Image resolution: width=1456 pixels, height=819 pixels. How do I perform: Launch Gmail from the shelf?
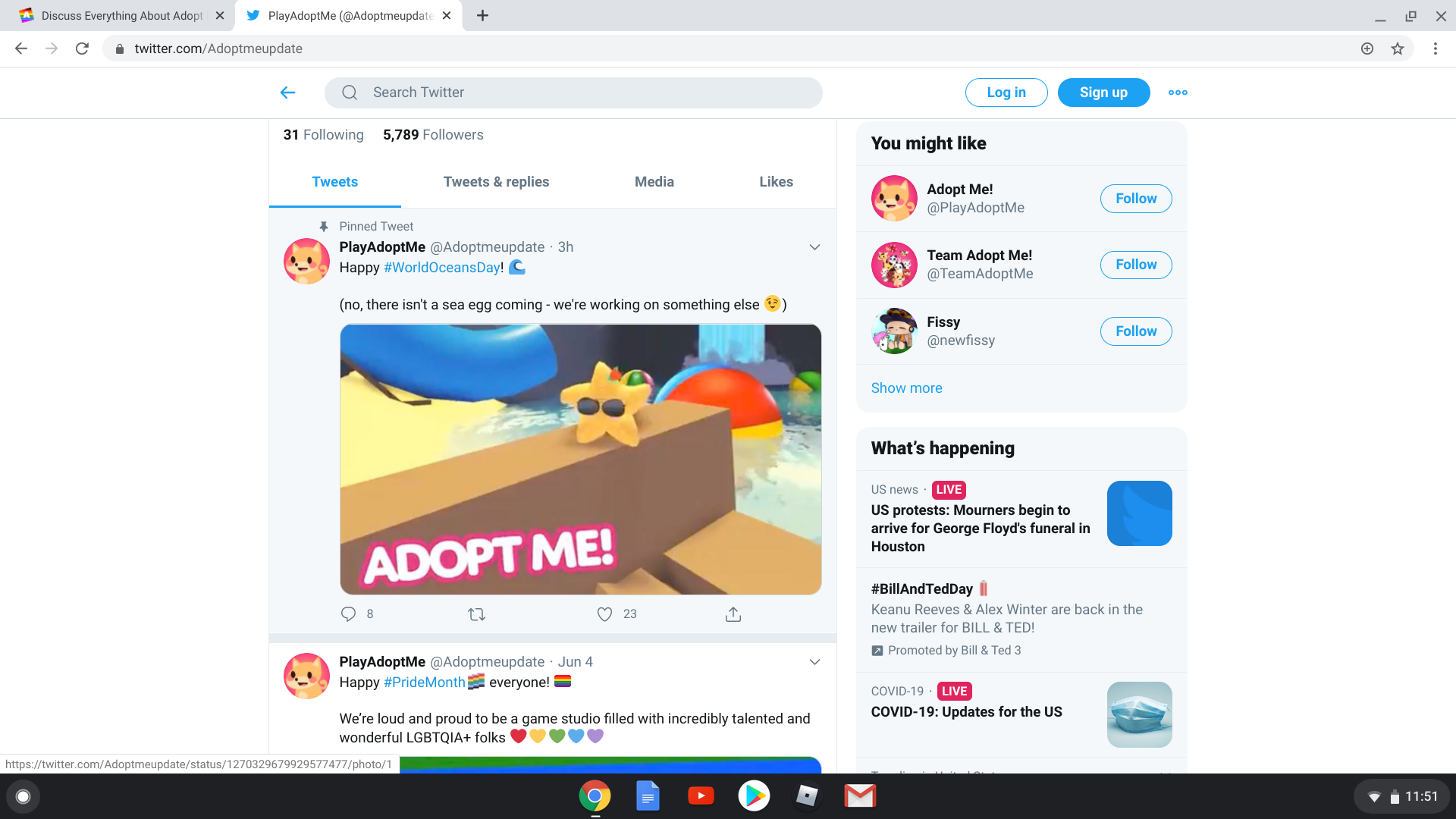click(860, 795)
